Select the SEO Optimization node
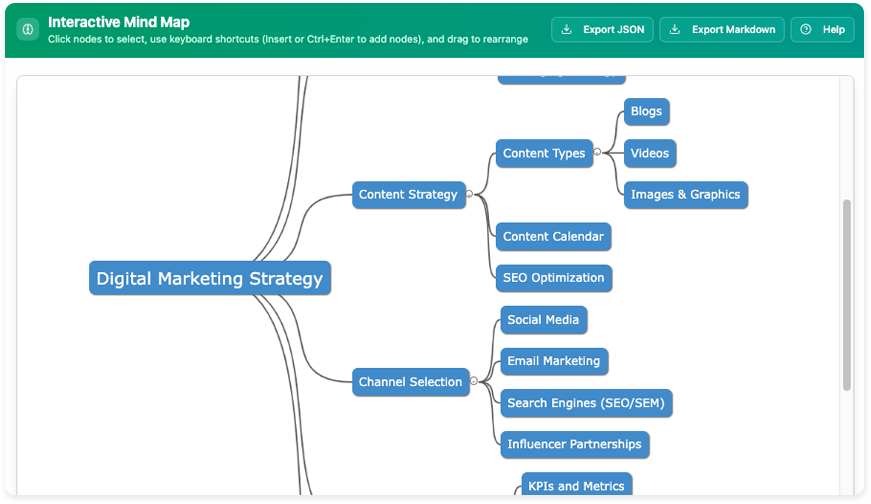Image resolution: width=871 pixels, height=504 pixels. (x=553, y=278)
